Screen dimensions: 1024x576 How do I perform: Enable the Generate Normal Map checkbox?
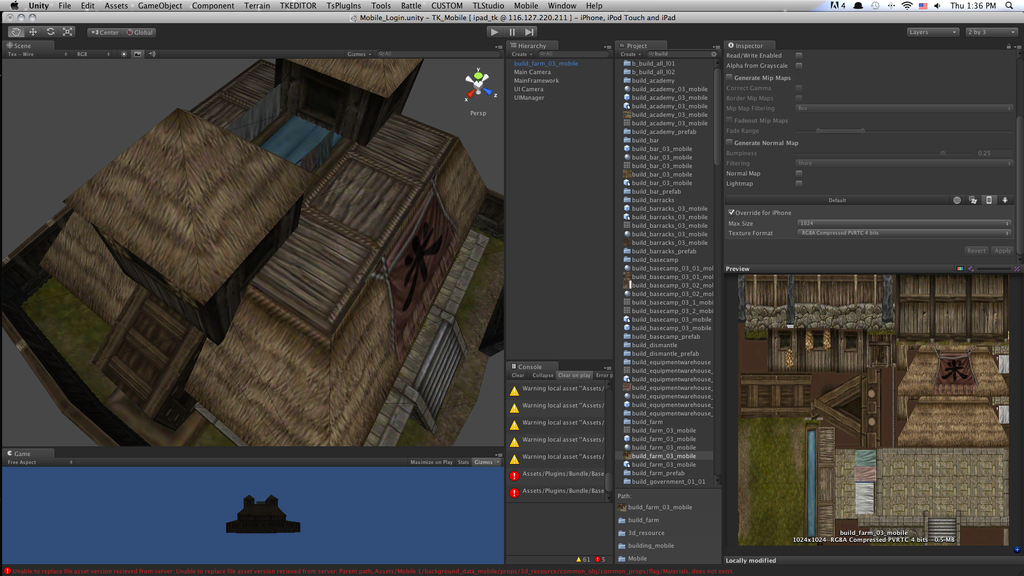(729, 142)
